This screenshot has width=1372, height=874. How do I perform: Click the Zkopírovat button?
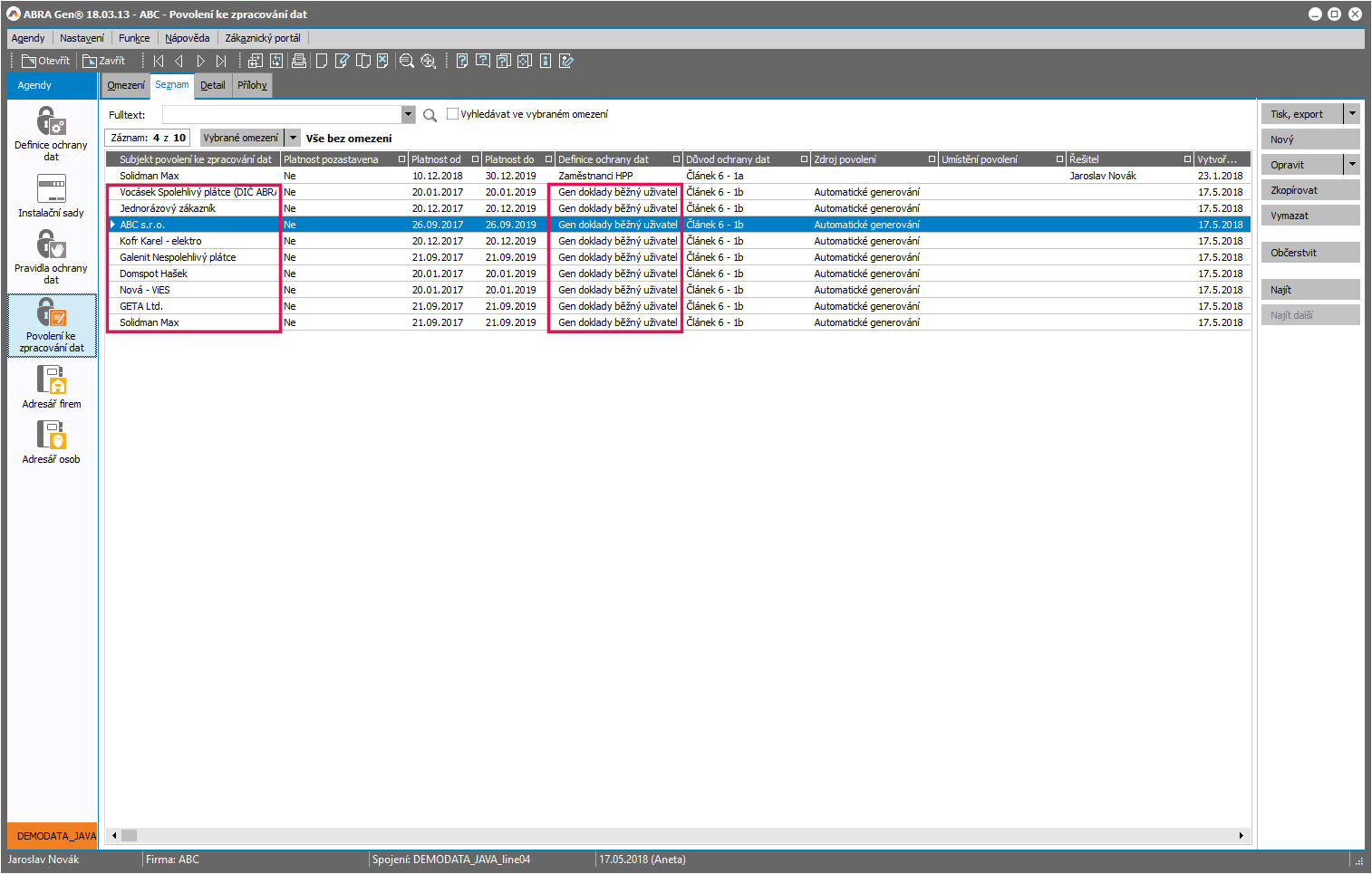coord(1309,190)
